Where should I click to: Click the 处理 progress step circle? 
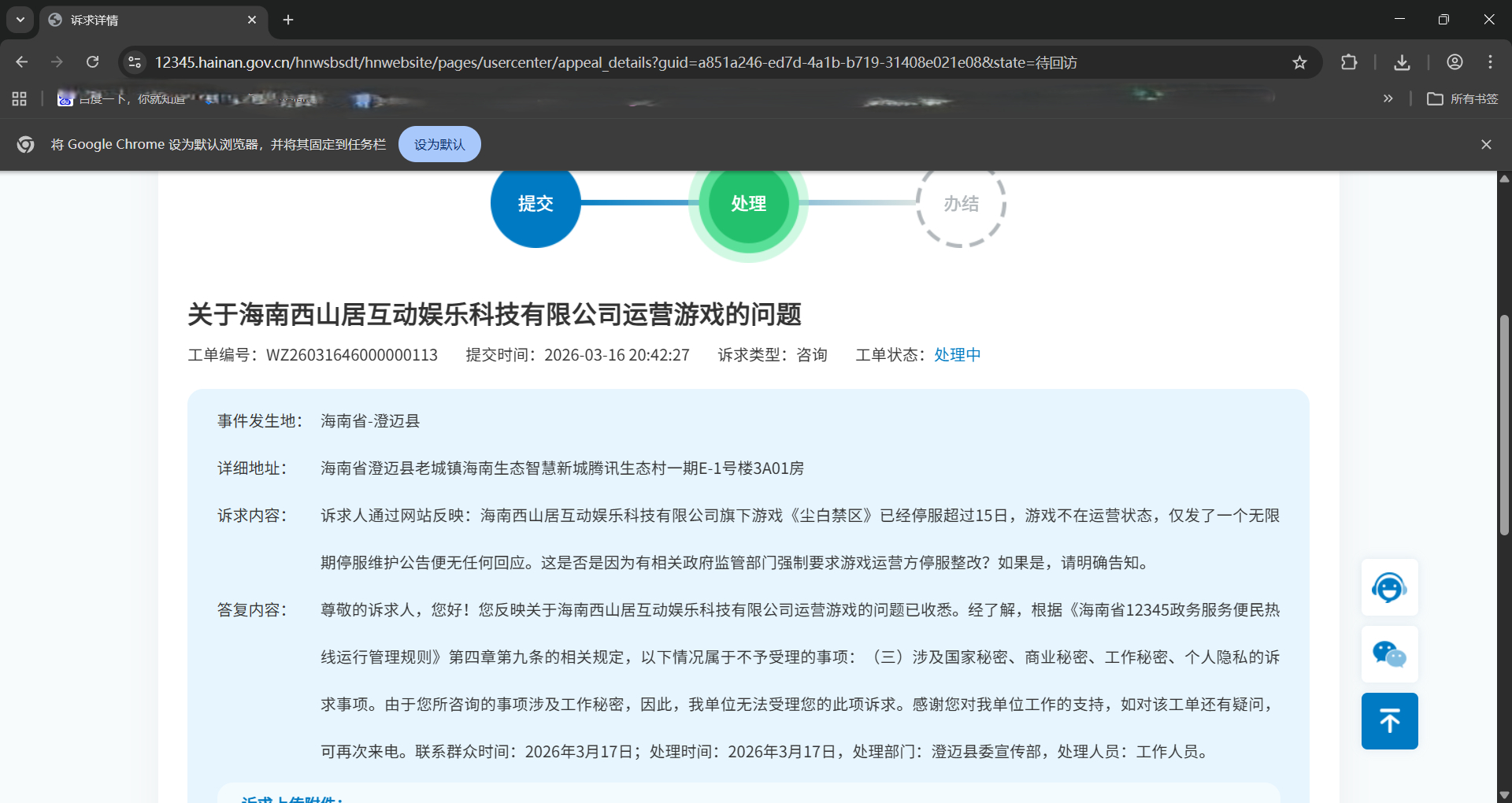(x=748, y=203)
